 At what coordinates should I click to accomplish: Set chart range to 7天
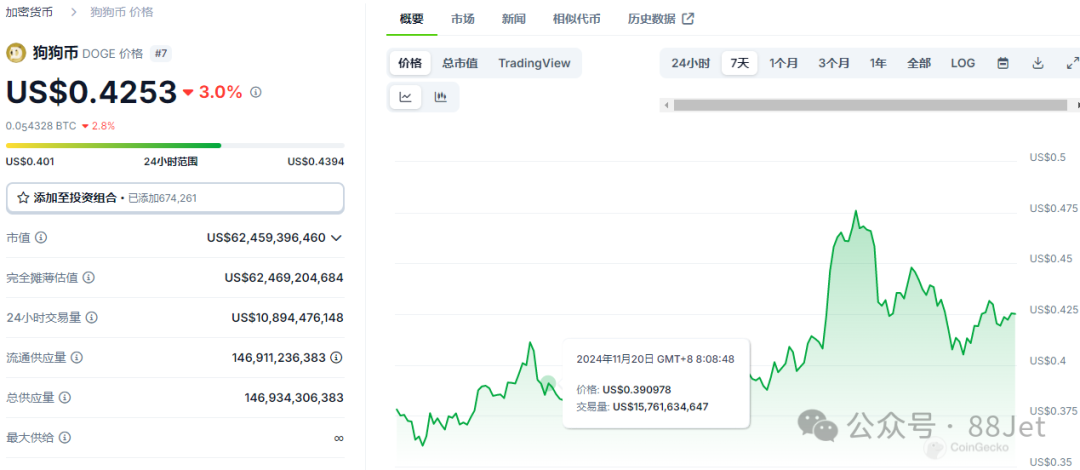740,63
